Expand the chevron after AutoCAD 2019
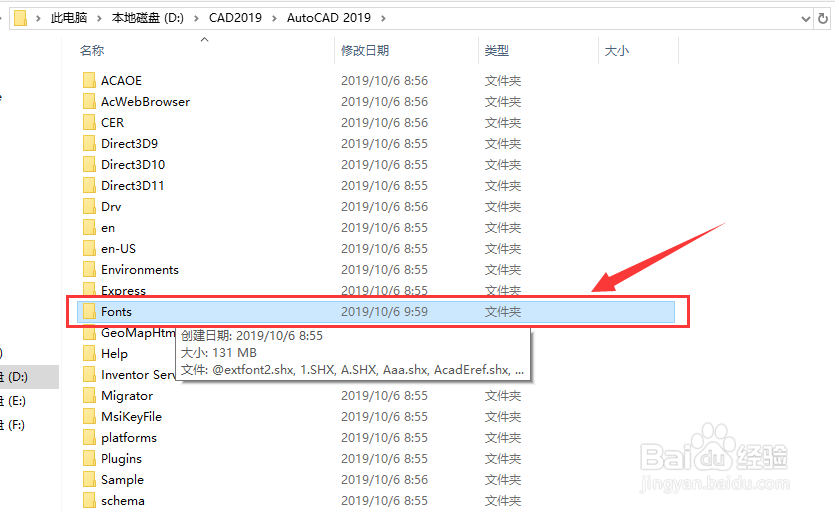 [383, 18]
